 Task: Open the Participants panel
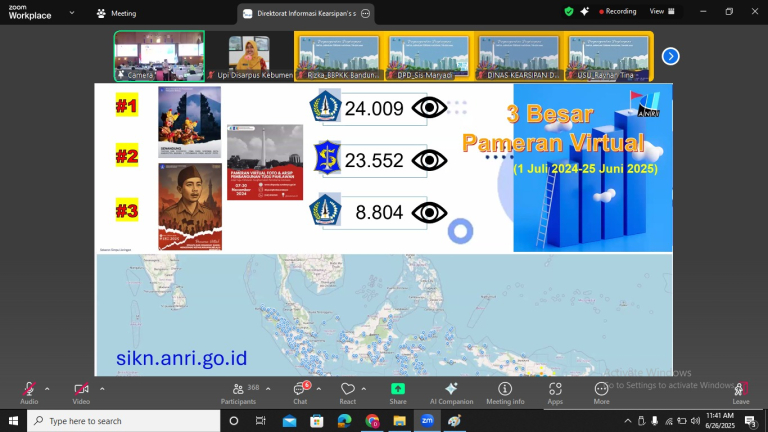pos(238,393)
